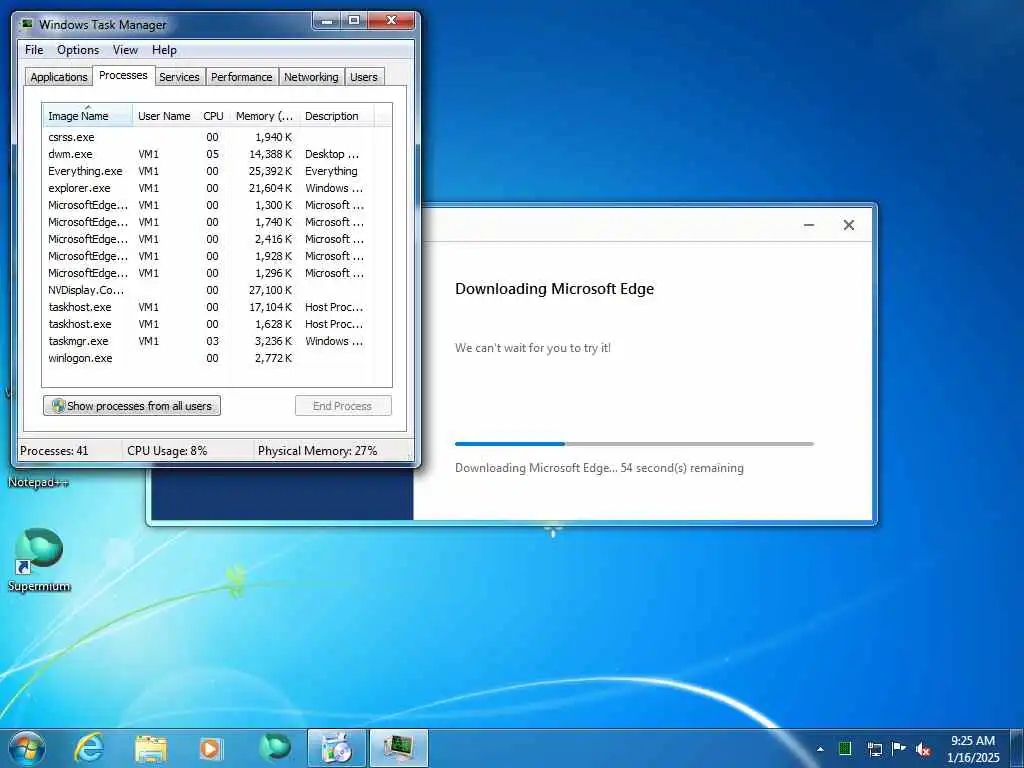Open the Help menu
The image size is (1024, 768).
tap(164, 50)
